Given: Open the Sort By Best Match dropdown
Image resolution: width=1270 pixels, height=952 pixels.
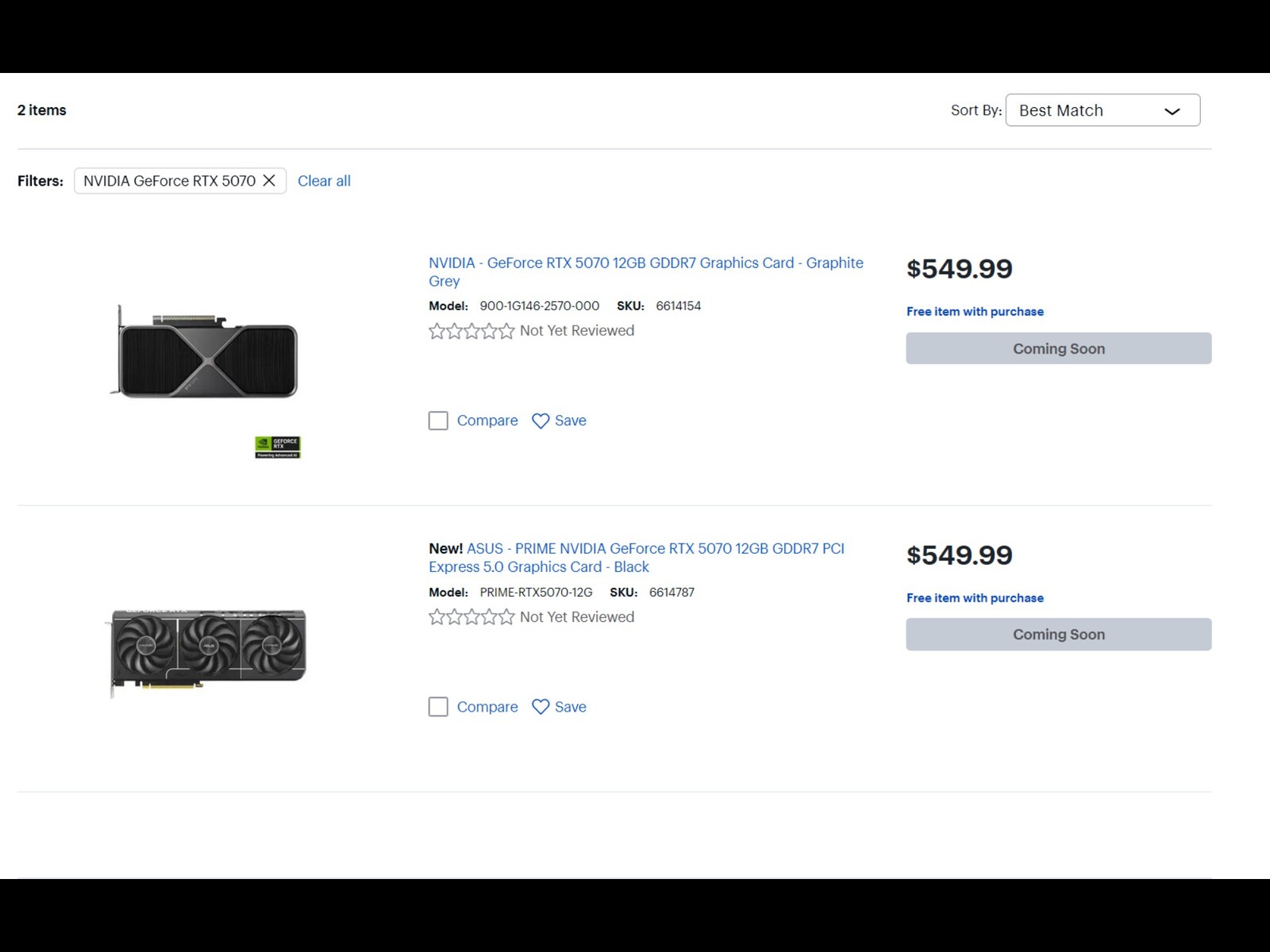Looking at the screenshot, I should click(x=1102, y=110).
